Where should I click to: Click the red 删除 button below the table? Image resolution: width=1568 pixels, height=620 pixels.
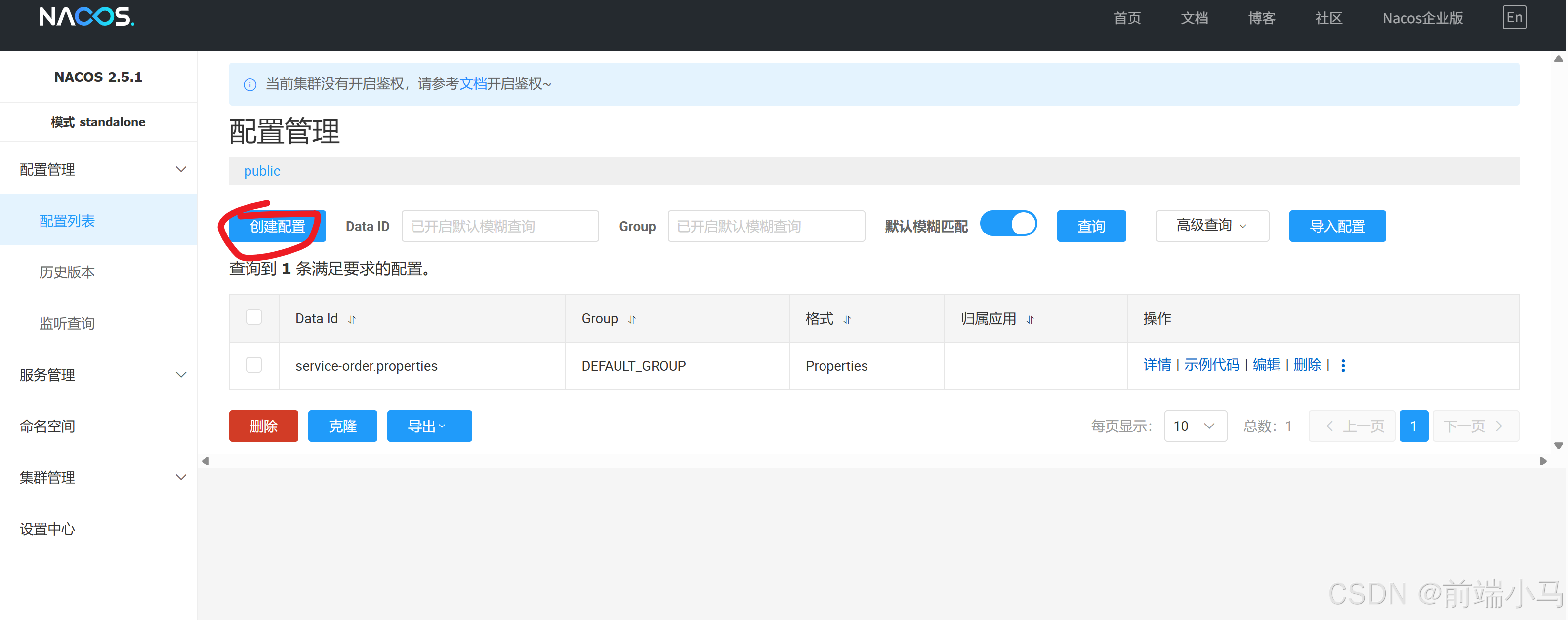(264, 426)
